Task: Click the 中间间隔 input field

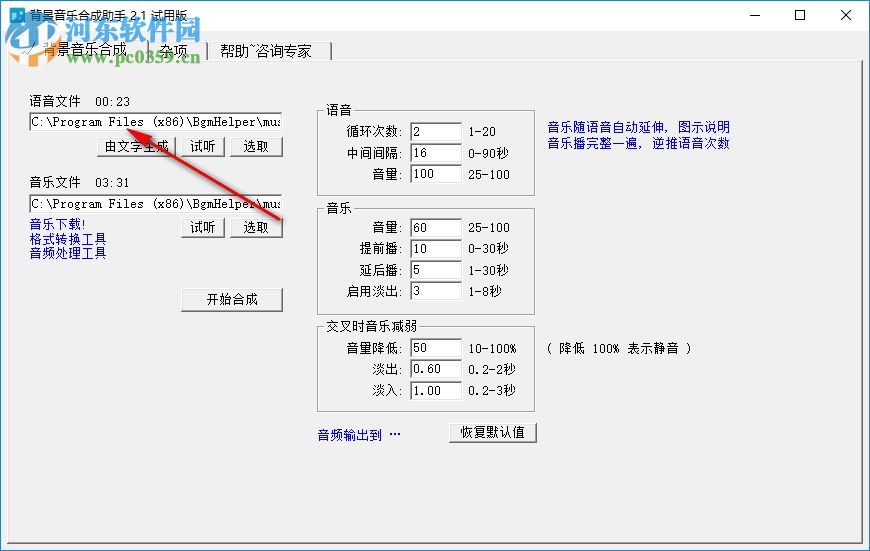Action: (436, 153)
